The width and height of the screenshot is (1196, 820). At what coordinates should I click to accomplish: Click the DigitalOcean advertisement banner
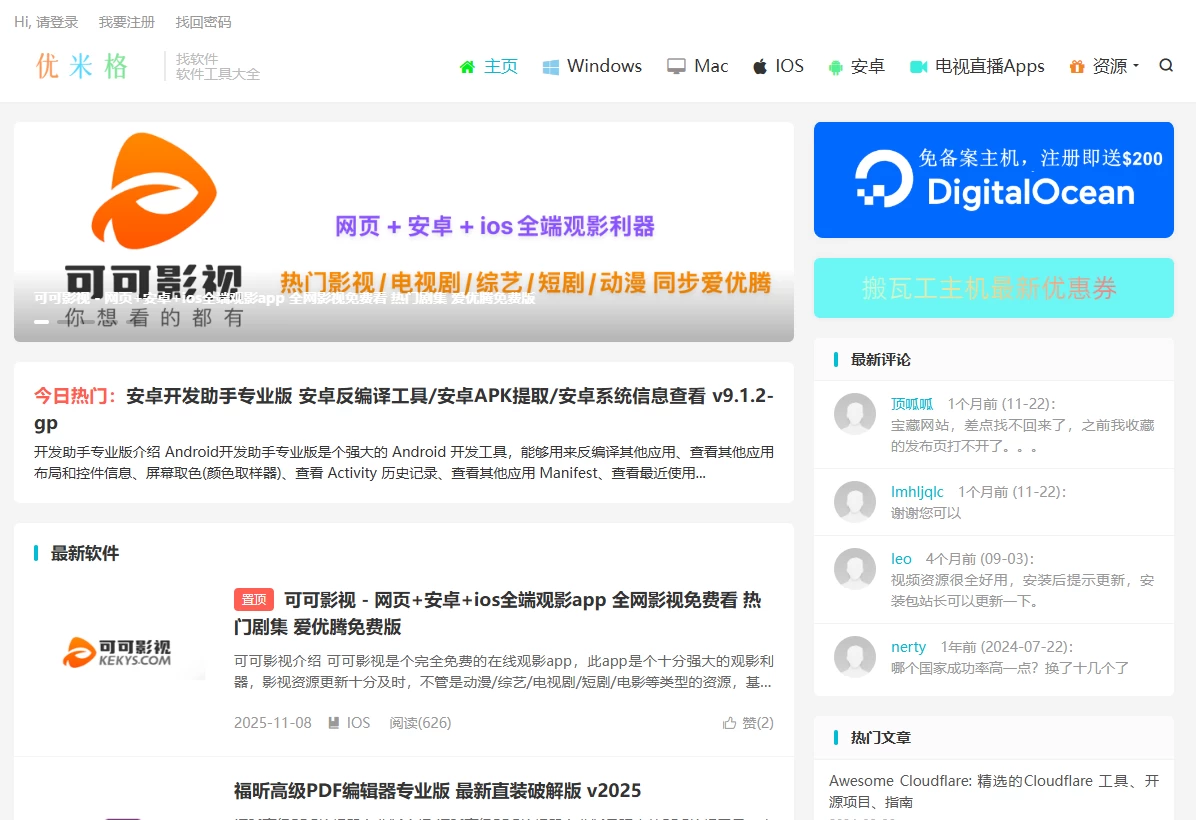point(993,180)
